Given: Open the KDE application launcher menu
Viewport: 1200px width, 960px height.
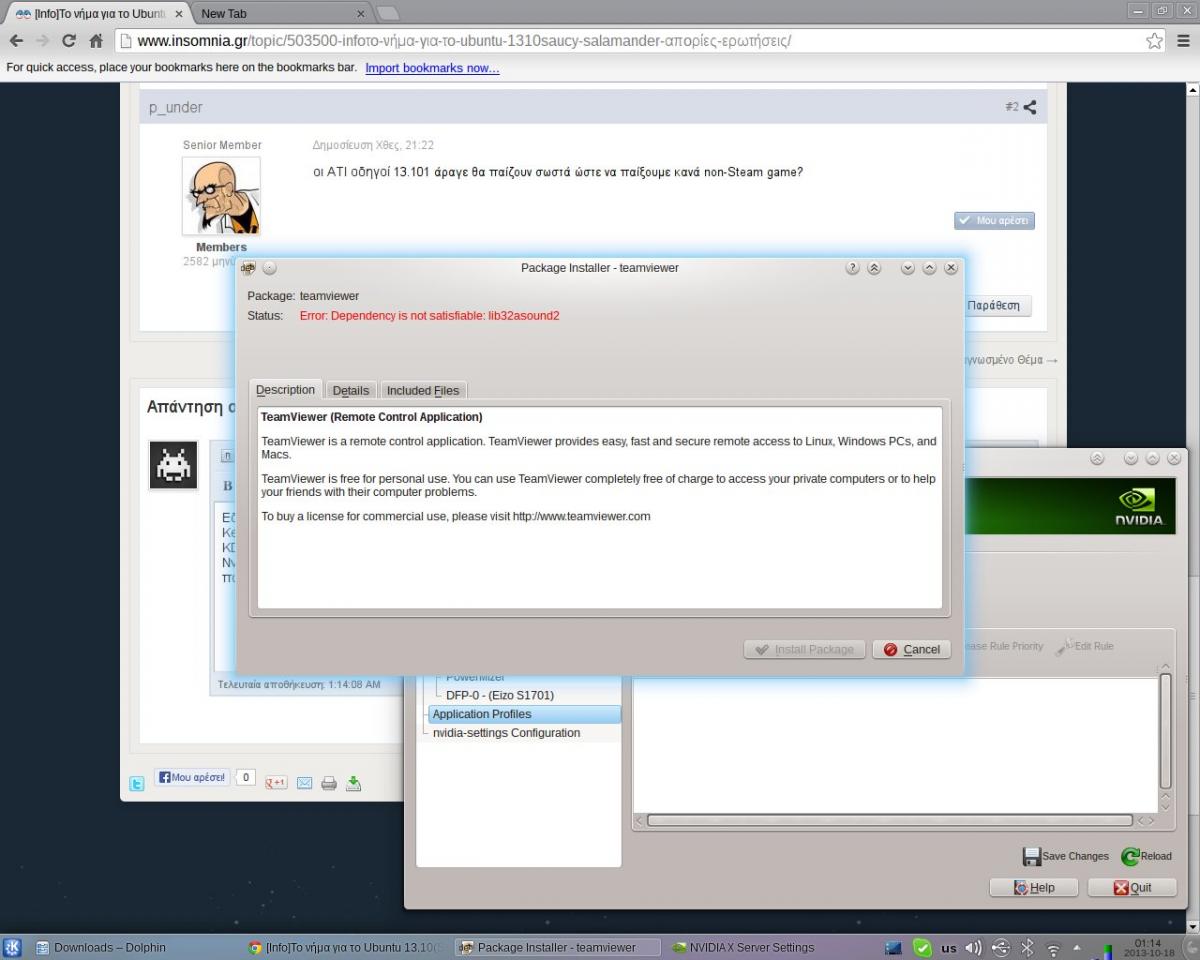Looking at the screenshot, I should (13, 948).
